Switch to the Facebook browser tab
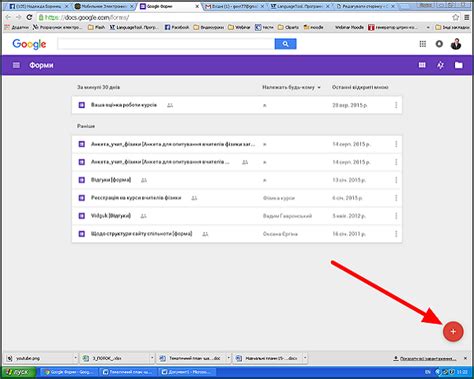The width and height of the screenshot is (474, 379). (x=37, y=6)
